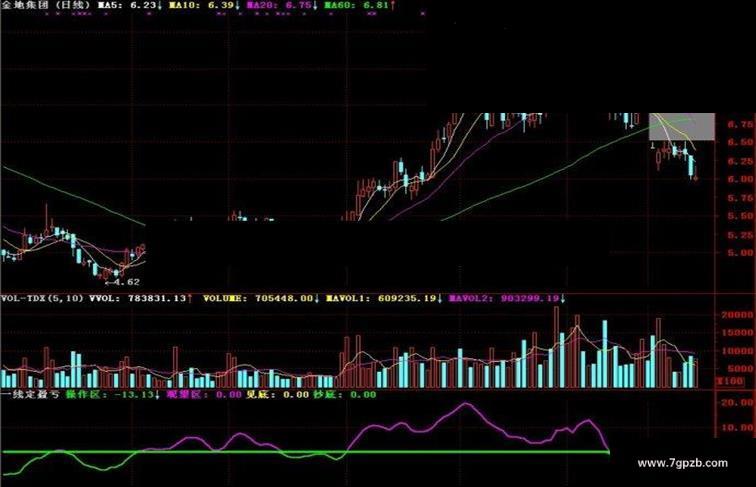
Task: Select the MA60: 6.81 moving average label
Action: click(360, 5)
